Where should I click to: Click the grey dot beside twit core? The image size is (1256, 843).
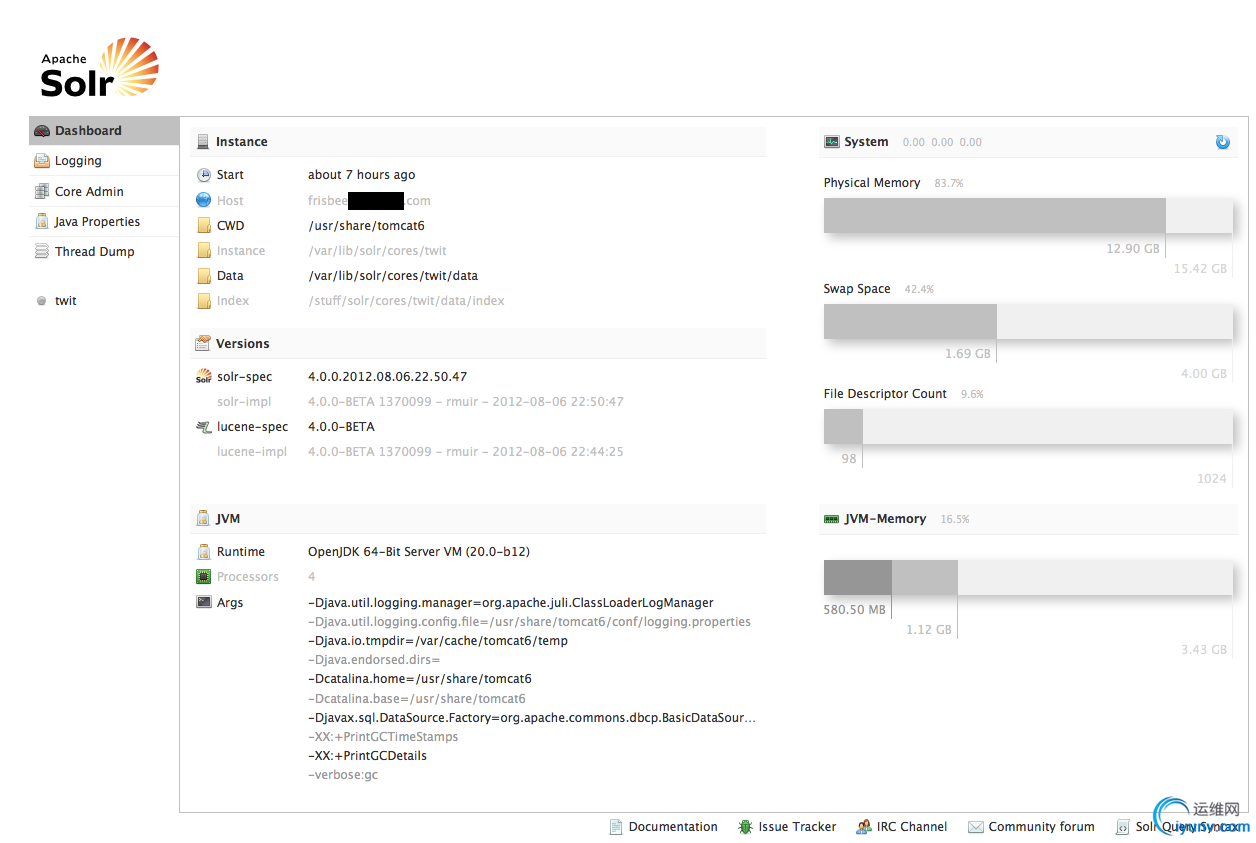(x=41, y=301)
